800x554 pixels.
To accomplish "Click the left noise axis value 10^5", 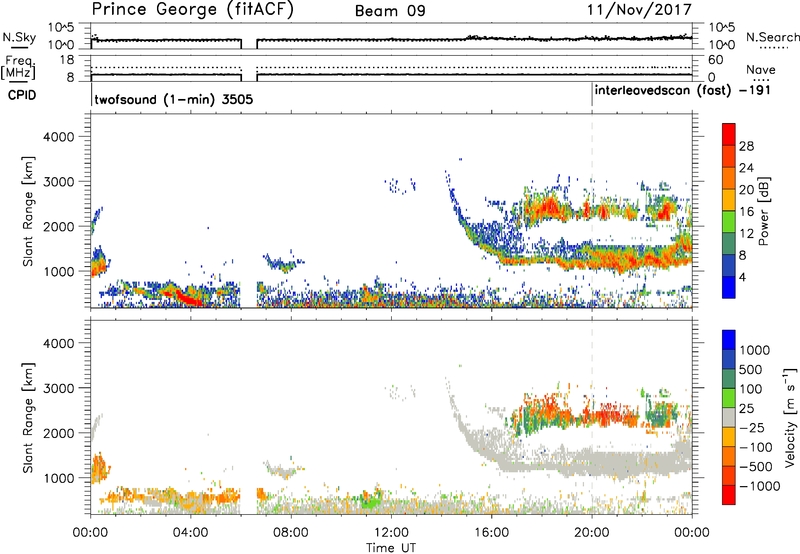I will [61, 28].
